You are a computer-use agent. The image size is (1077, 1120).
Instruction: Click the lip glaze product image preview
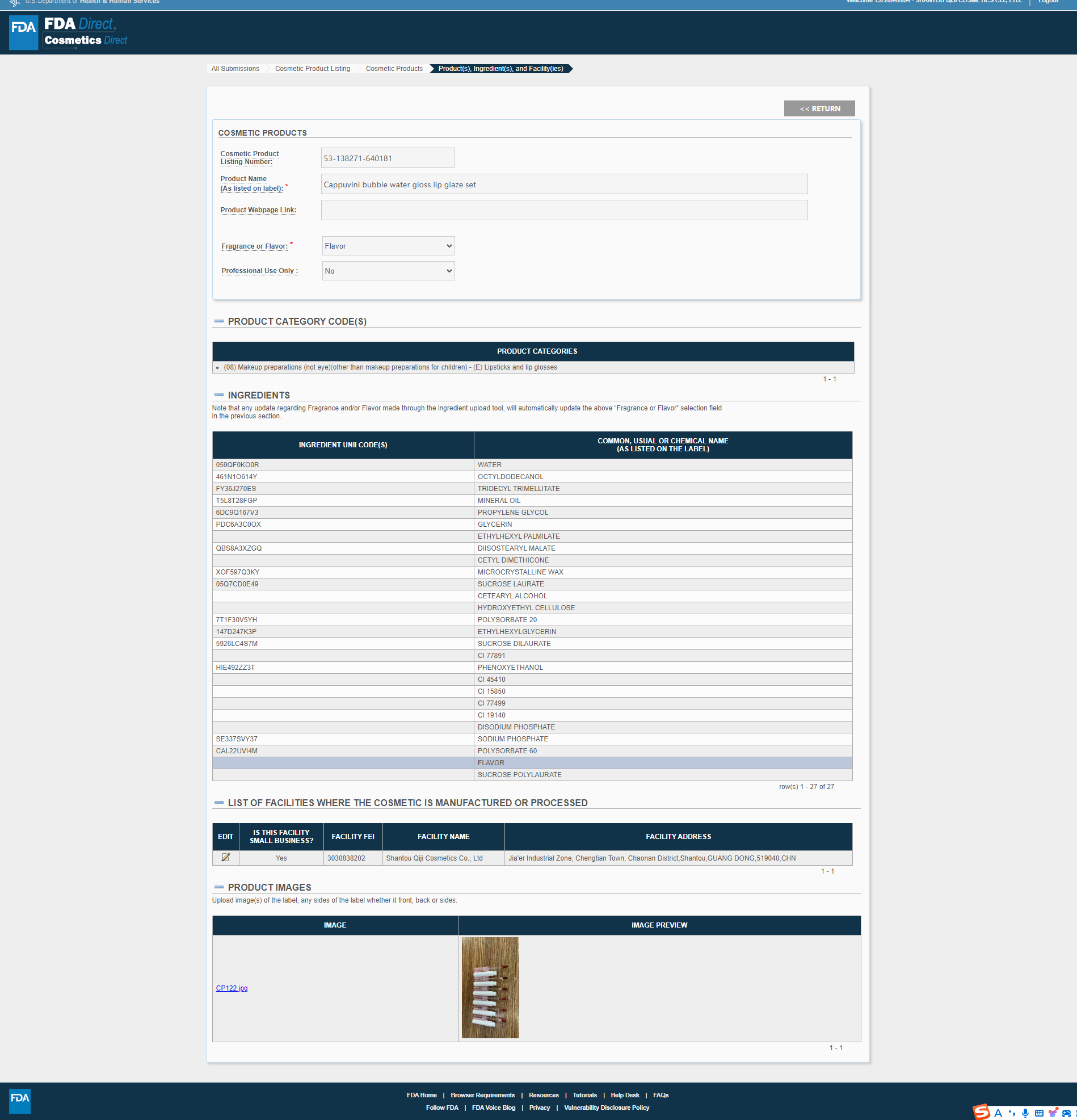490,987
